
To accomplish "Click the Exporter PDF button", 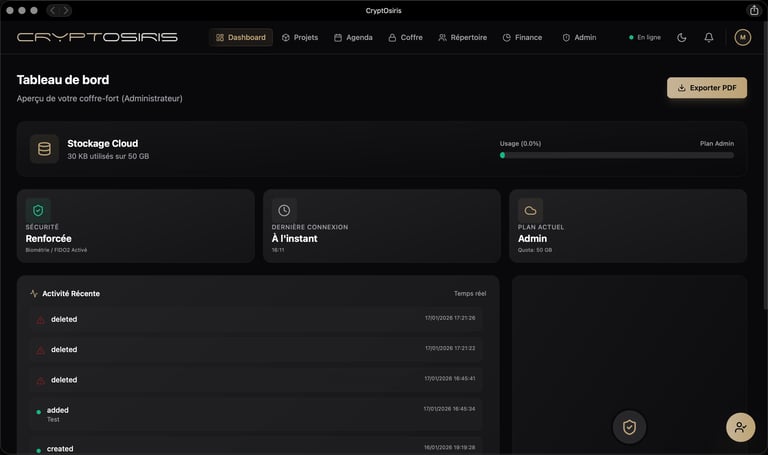I will click(x=707, y=88).
